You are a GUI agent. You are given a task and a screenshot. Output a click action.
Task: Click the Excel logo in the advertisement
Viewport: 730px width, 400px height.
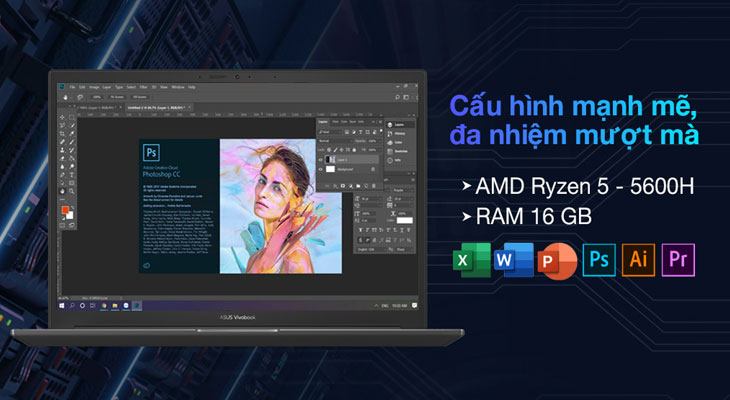click(x=472, y=260)
